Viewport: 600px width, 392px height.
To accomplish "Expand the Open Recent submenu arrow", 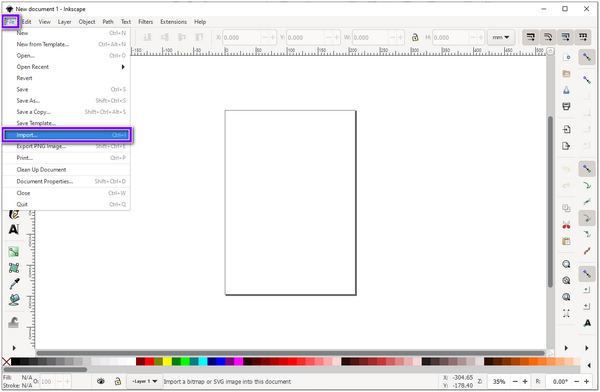I will pyautogui.click(x=123, y=67).
